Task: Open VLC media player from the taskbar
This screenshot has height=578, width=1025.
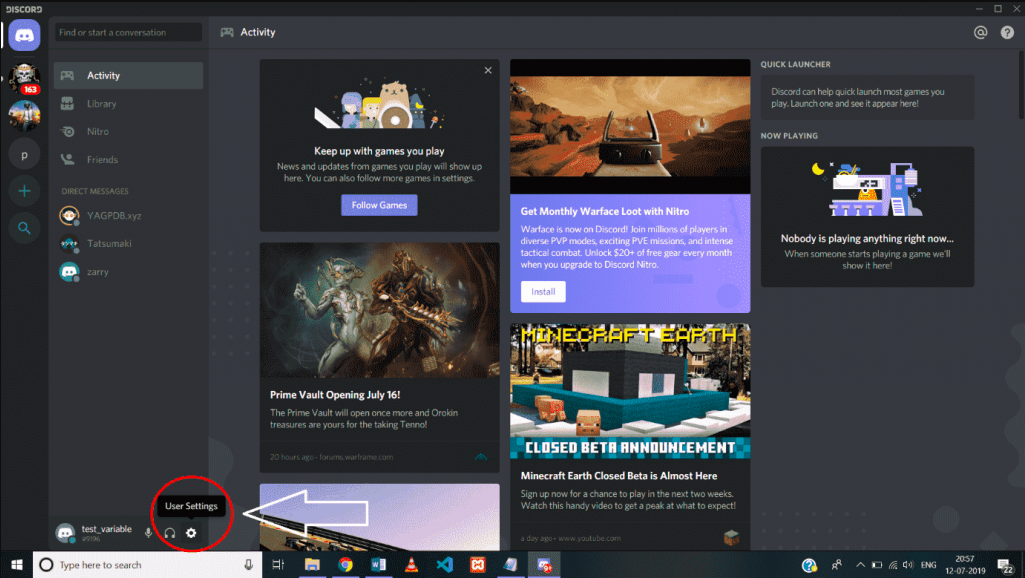Action: click(411, 565)
